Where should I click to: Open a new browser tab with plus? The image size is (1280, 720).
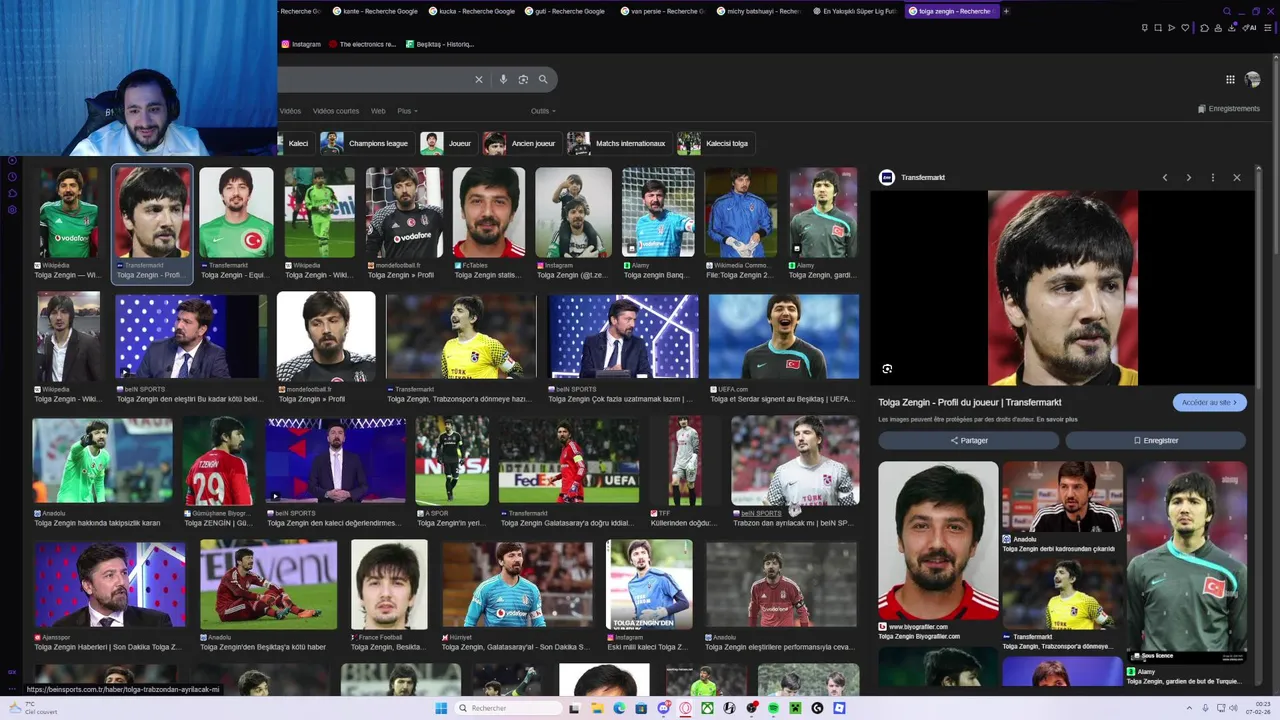pos(1006,11)
